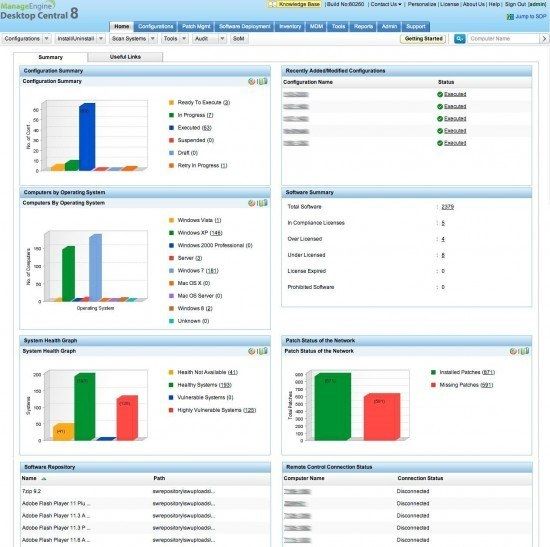Go to the Admin tab
This screenshot has height=547, width=550.
click(x=389, y=27)
